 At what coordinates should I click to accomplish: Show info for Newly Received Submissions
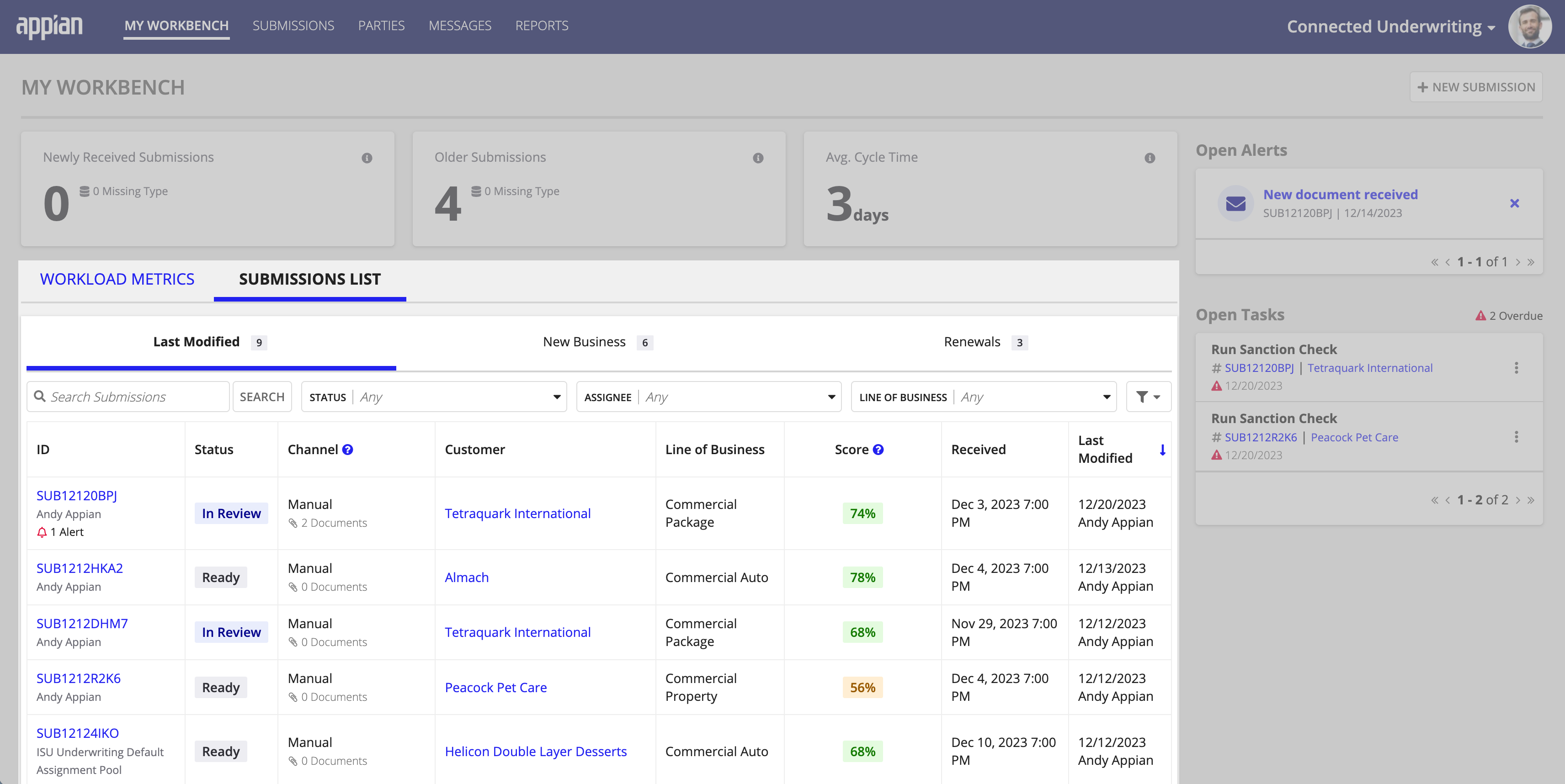(367, 158)
